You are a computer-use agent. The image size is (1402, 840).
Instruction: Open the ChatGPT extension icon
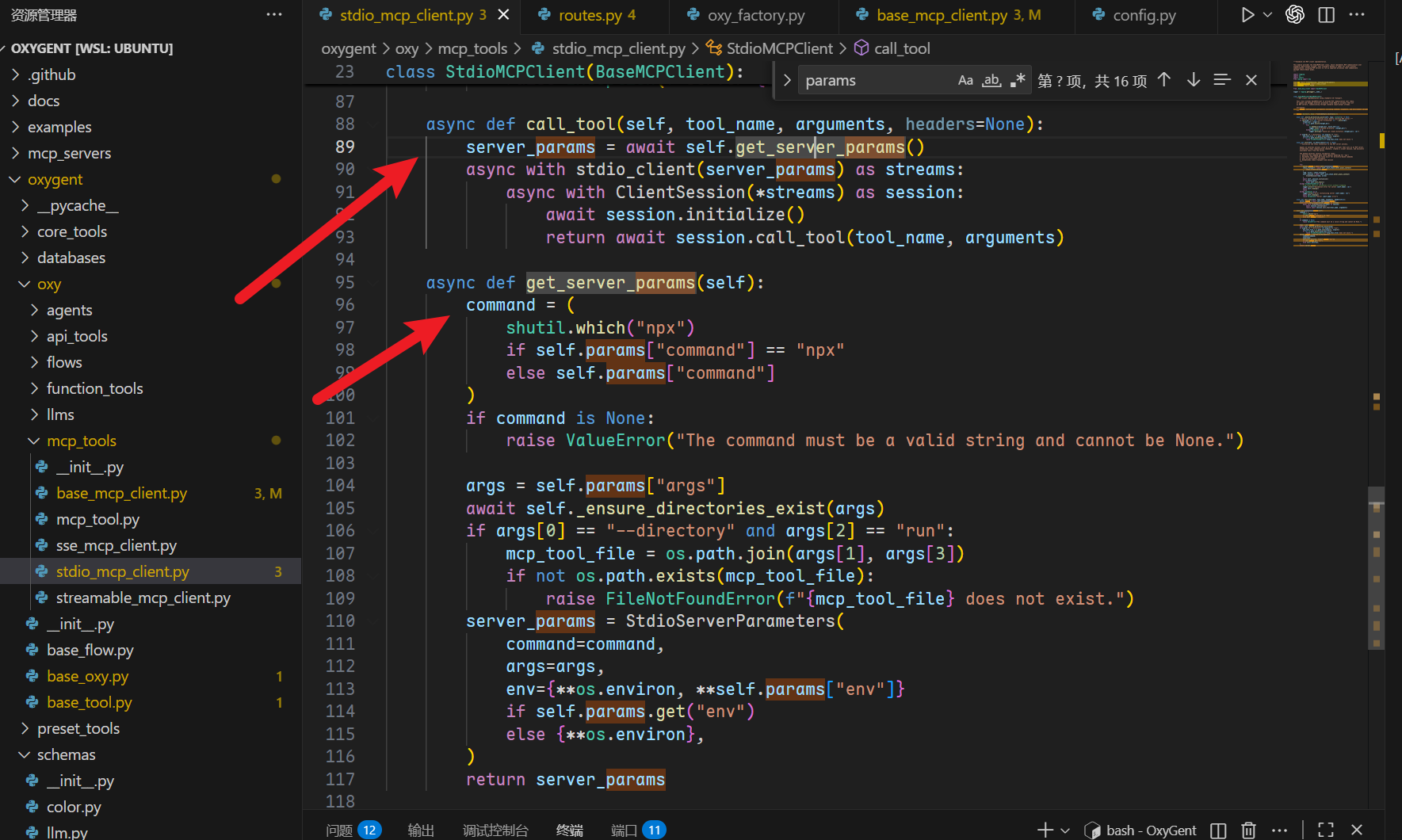(x=1295, y=15)
